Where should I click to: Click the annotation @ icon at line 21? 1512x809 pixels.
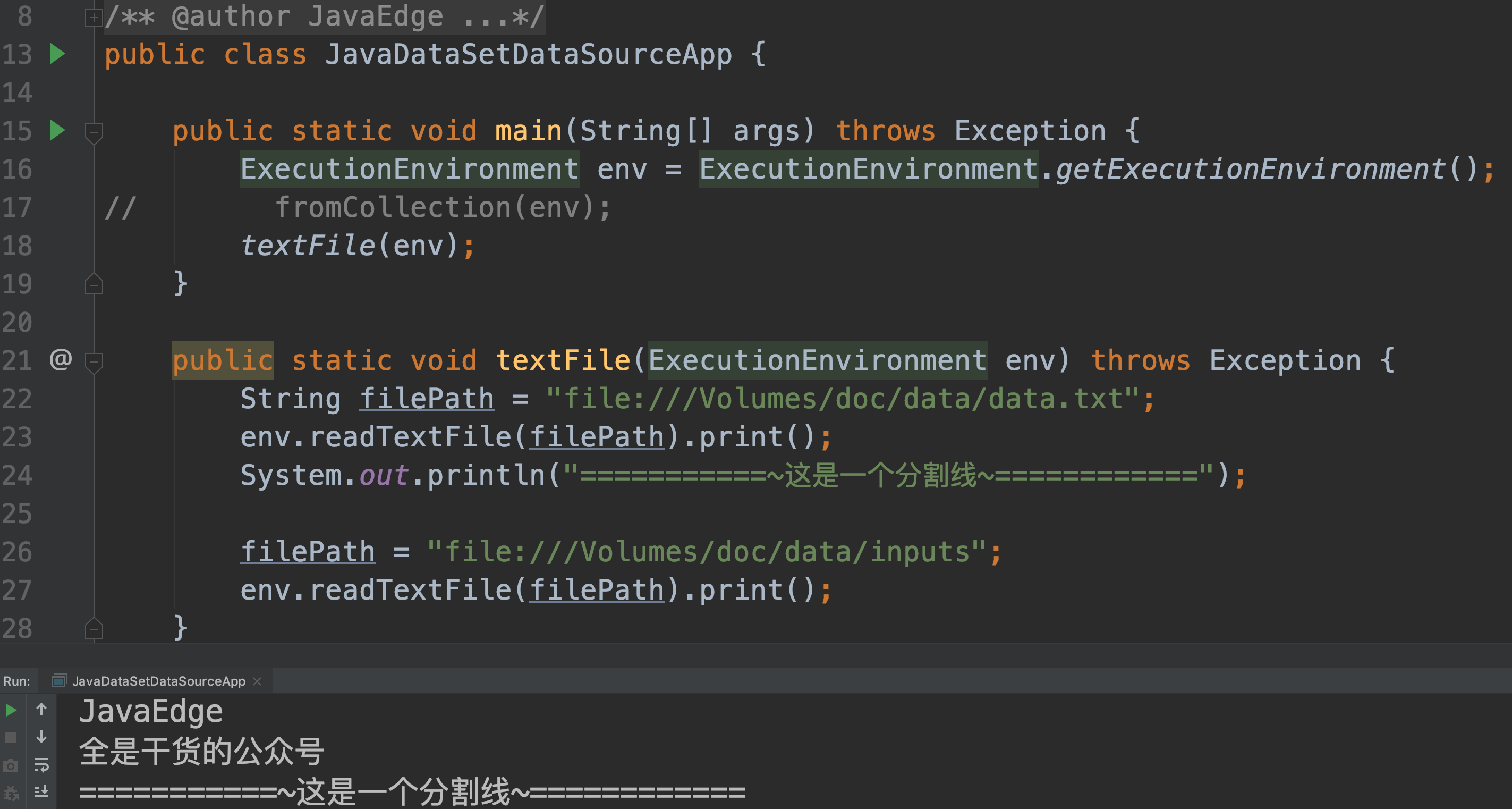[x=61, y=360]
